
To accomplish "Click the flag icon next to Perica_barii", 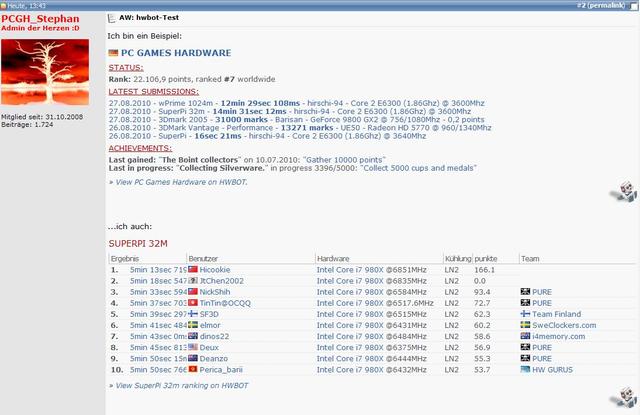I will point(193,368).
